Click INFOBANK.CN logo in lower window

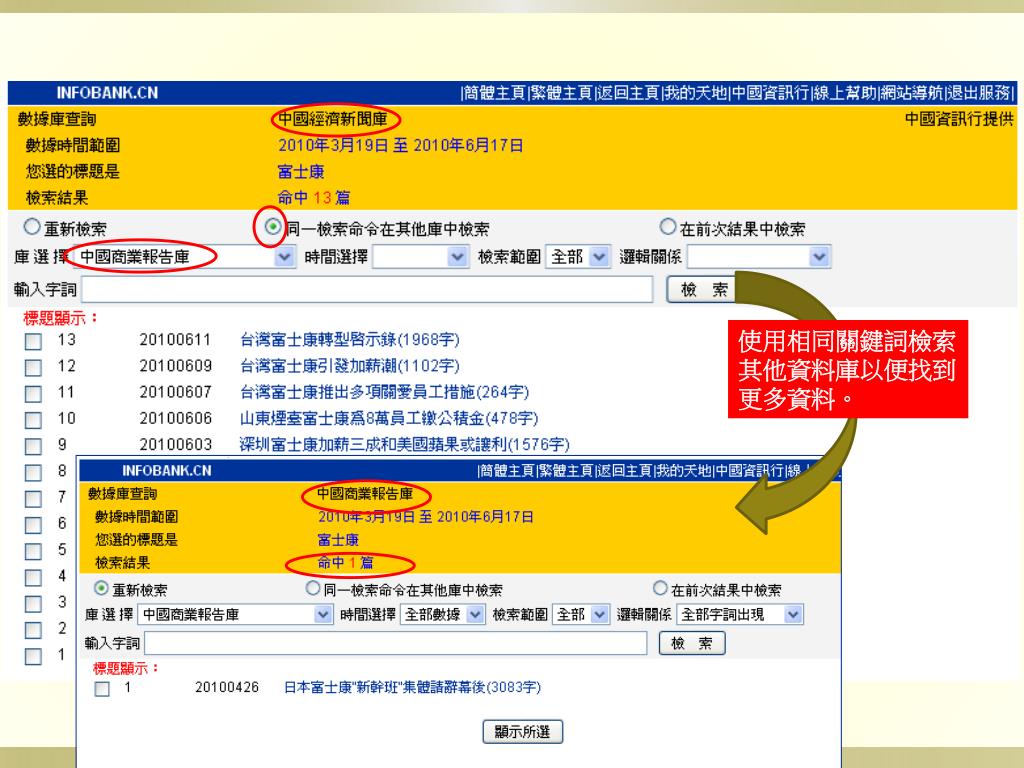[x=167, y=471]
